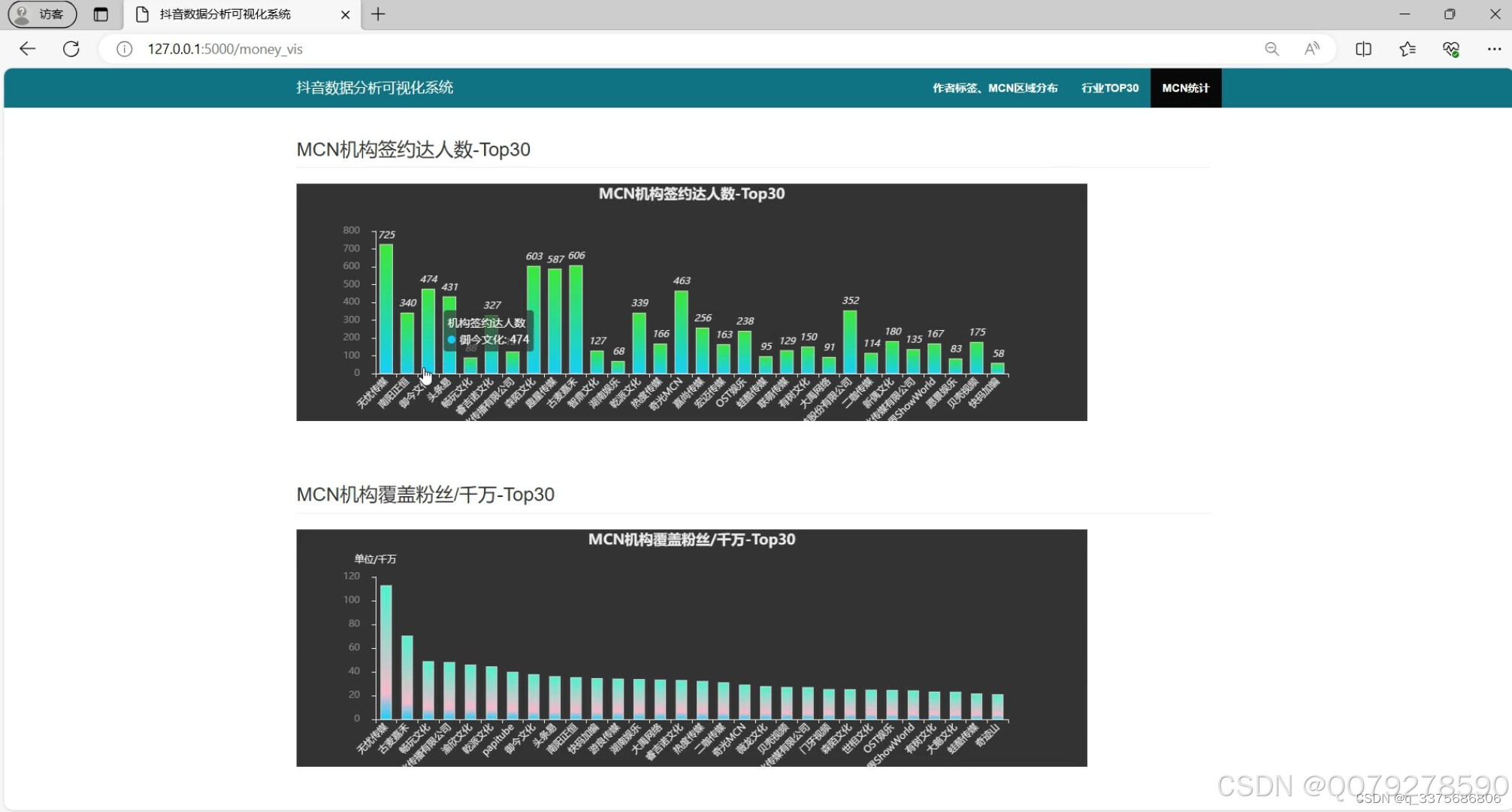Open browser essentials heart icon
Image resolution: width=1512 pixels, height=812 pixels.
point(1451,49)
